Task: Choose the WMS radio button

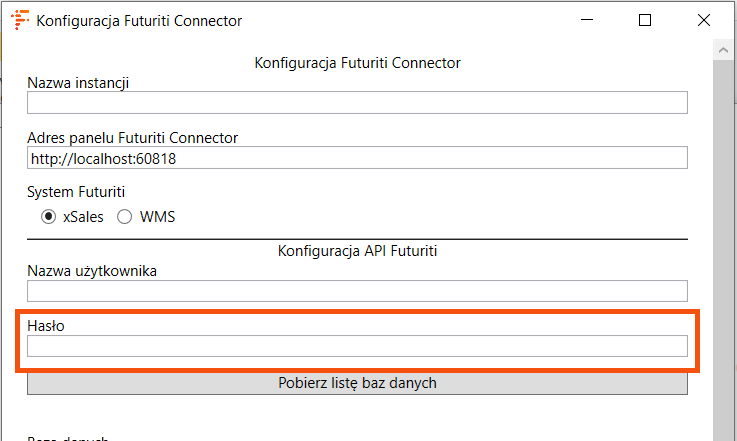Action: [x=125, y=216]
